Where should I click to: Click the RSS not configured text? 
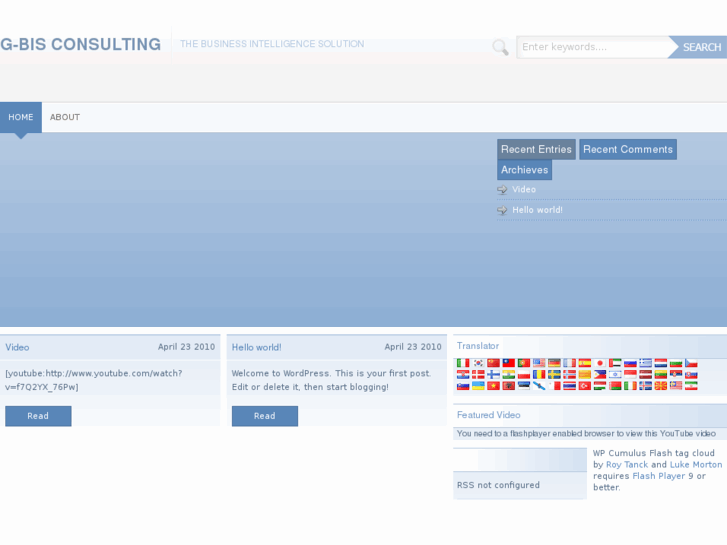(x=498, y=485)
